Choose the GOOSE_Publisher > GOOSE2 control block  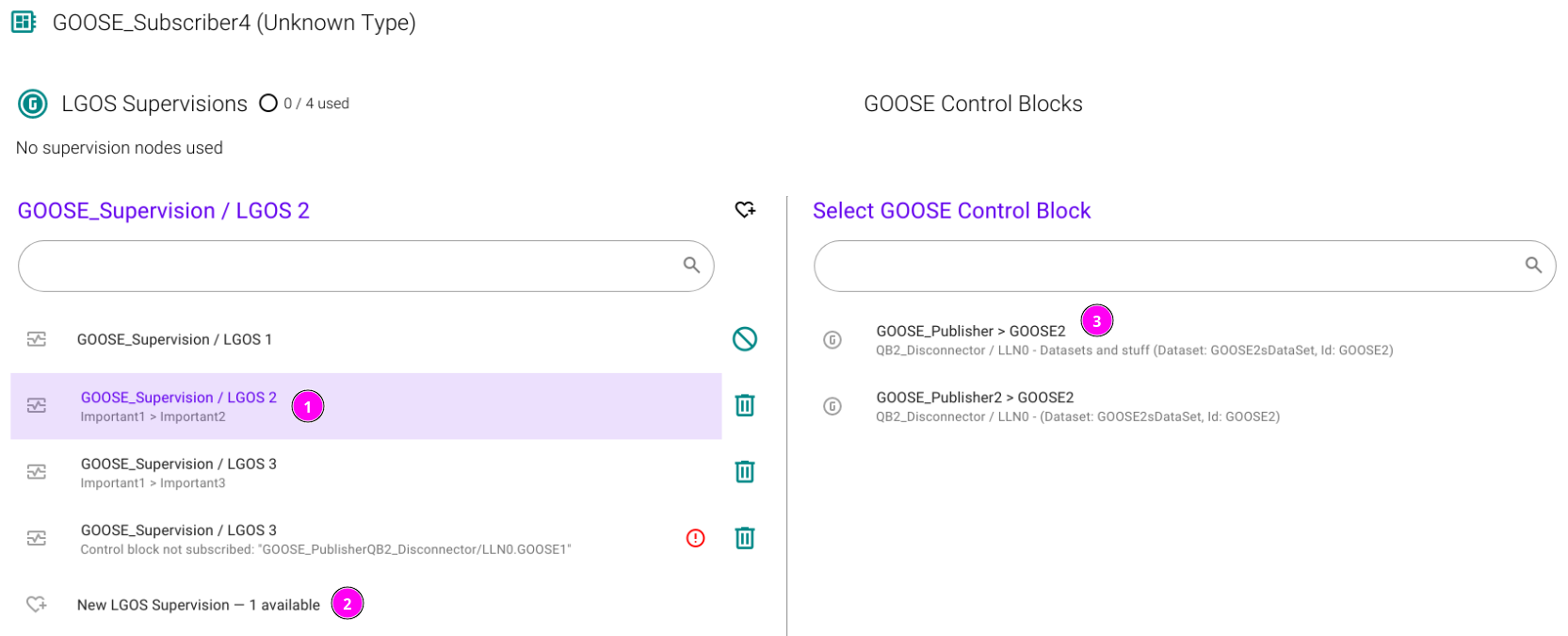(x=1185, y=340)
